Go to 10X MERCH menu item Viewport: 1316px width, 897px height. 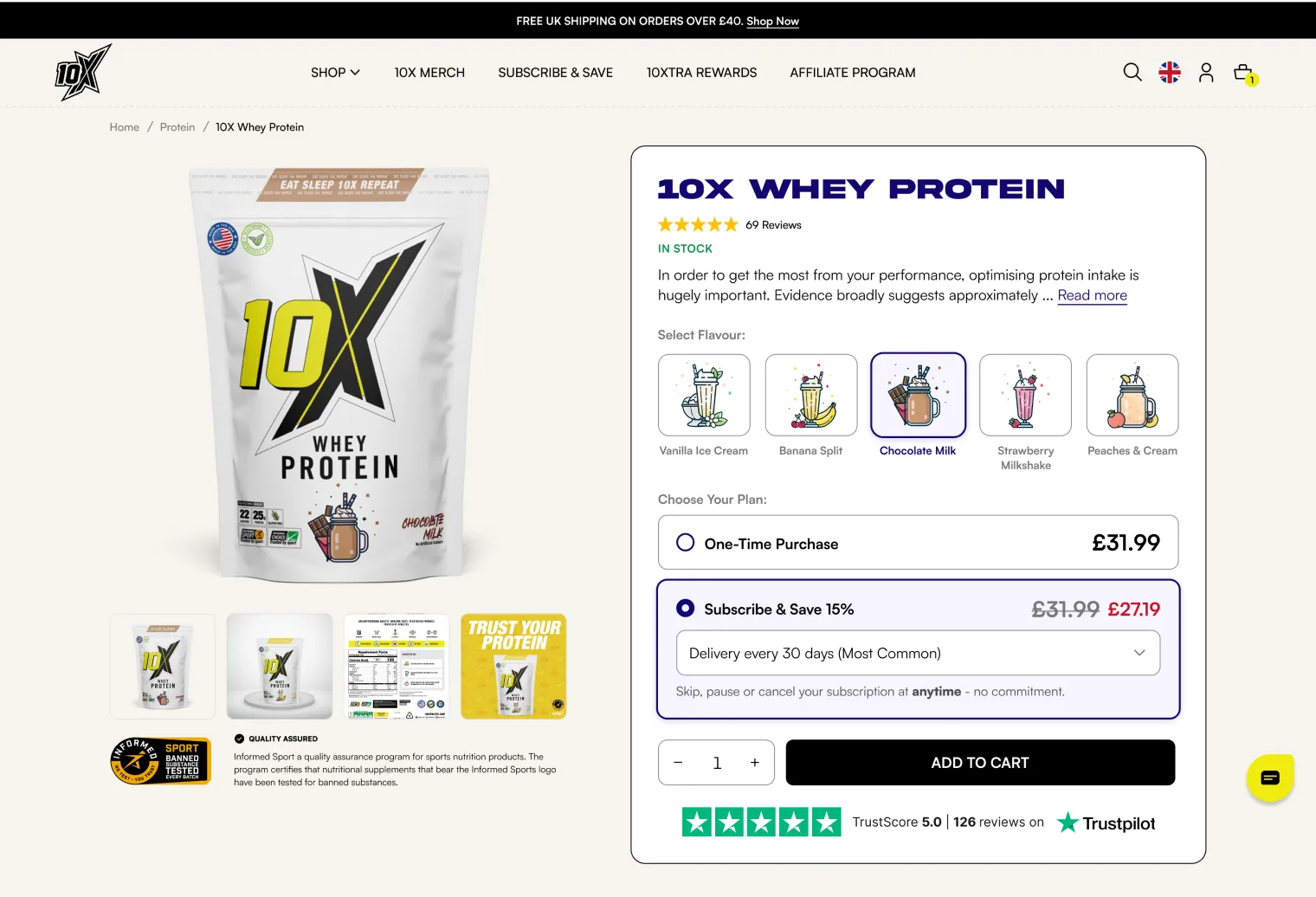click(x=429, y=73)
